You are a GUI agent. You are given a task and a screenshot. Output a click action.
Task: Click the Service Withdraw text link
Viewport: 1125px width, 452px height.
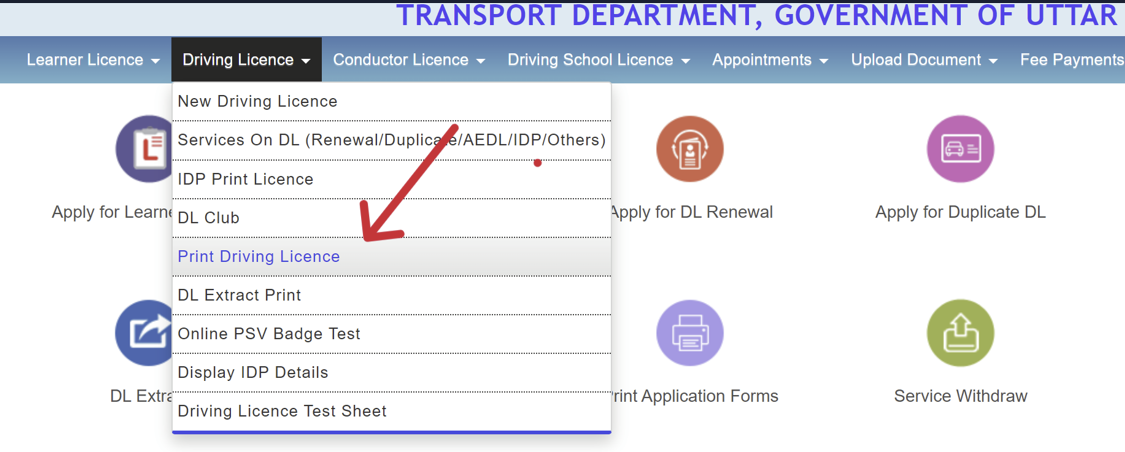[x=960, y=396]
